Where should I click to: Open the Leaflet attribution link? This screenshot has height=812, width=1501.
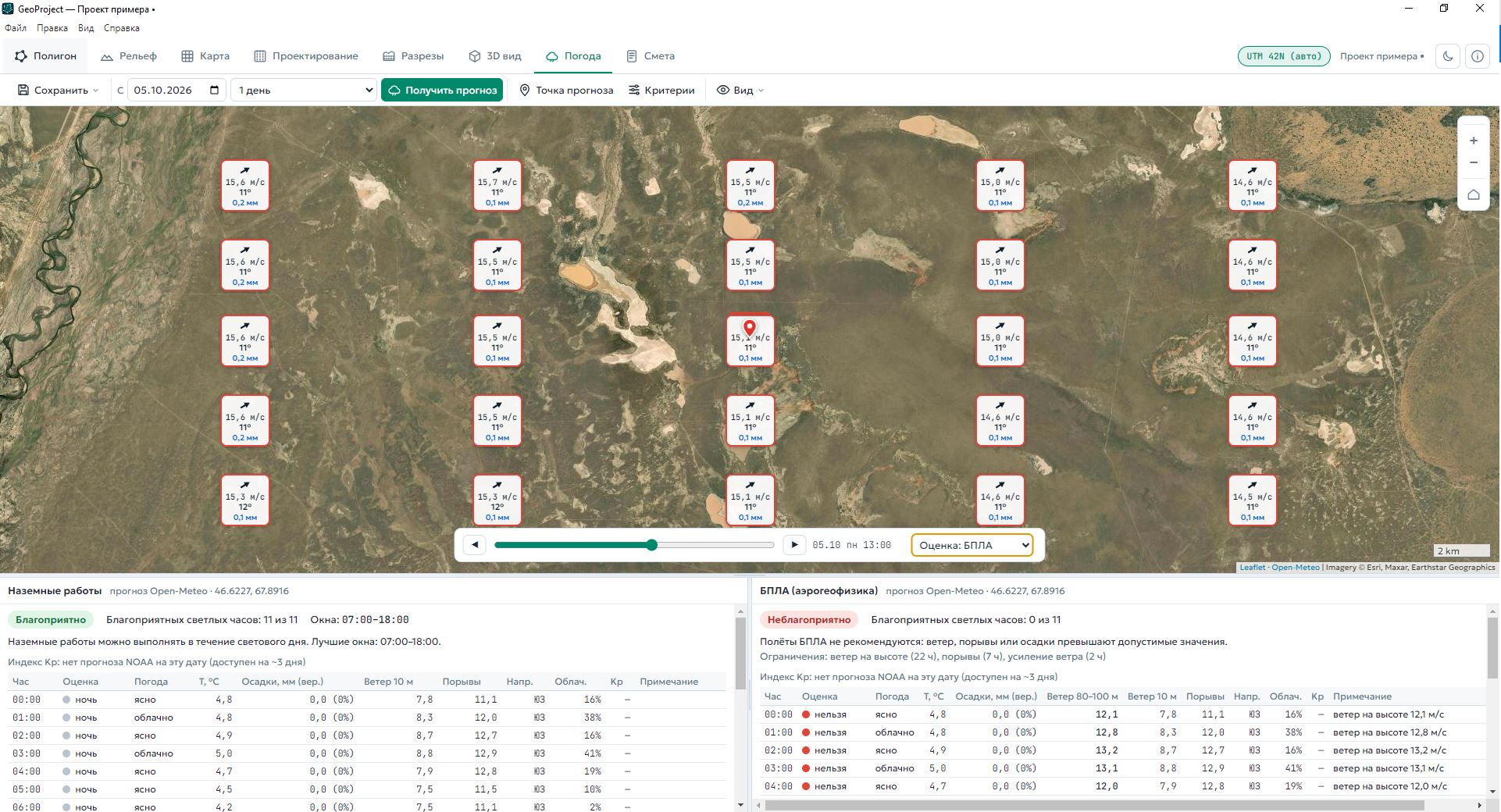point(1252,568)
